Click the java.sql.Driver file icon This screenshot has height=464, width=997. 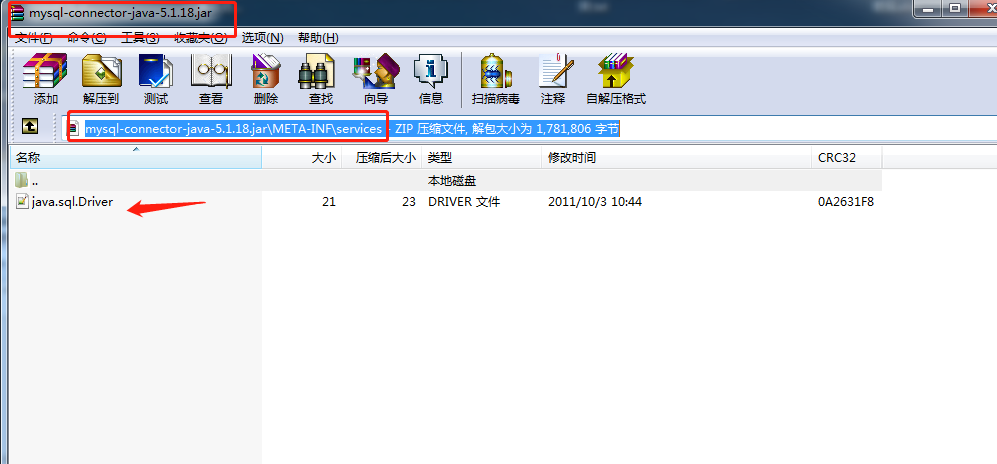[23, 201]
